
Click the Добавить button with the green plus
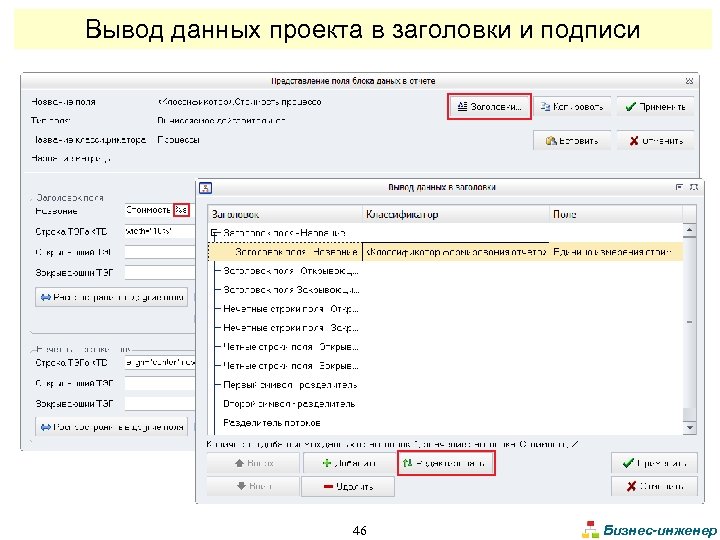tap(348, 463)
